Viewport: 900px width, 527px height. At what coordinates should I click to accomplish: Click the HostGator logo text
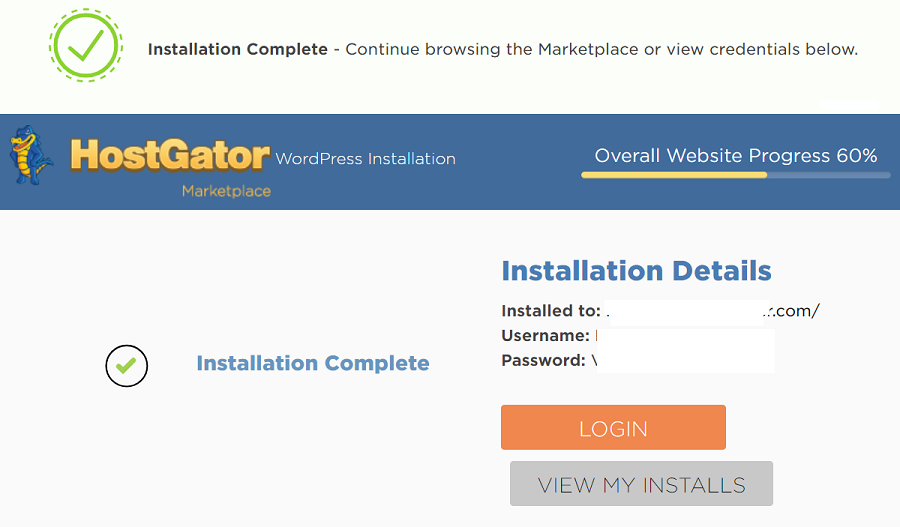[x=170, y=156]
